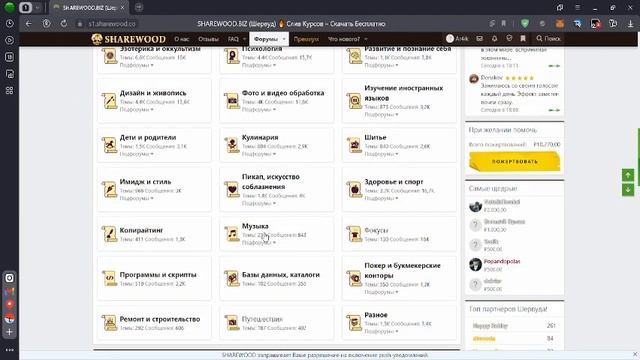Reload the page with refresh icon

click(64, 24)
